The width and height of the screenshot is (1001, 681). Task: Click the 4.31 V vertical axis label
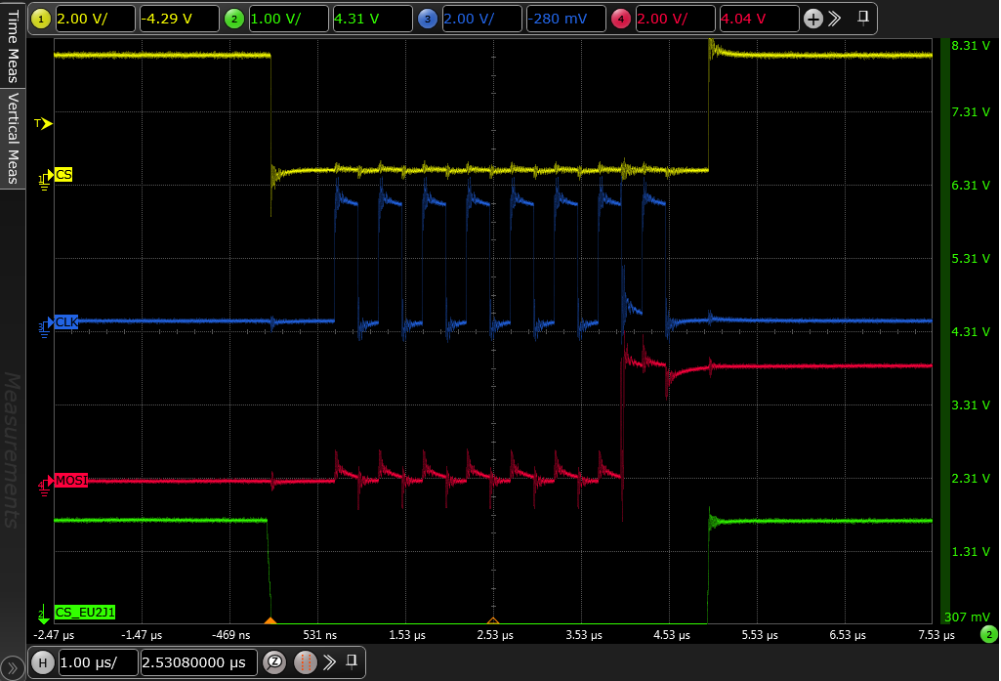point(970,332)
